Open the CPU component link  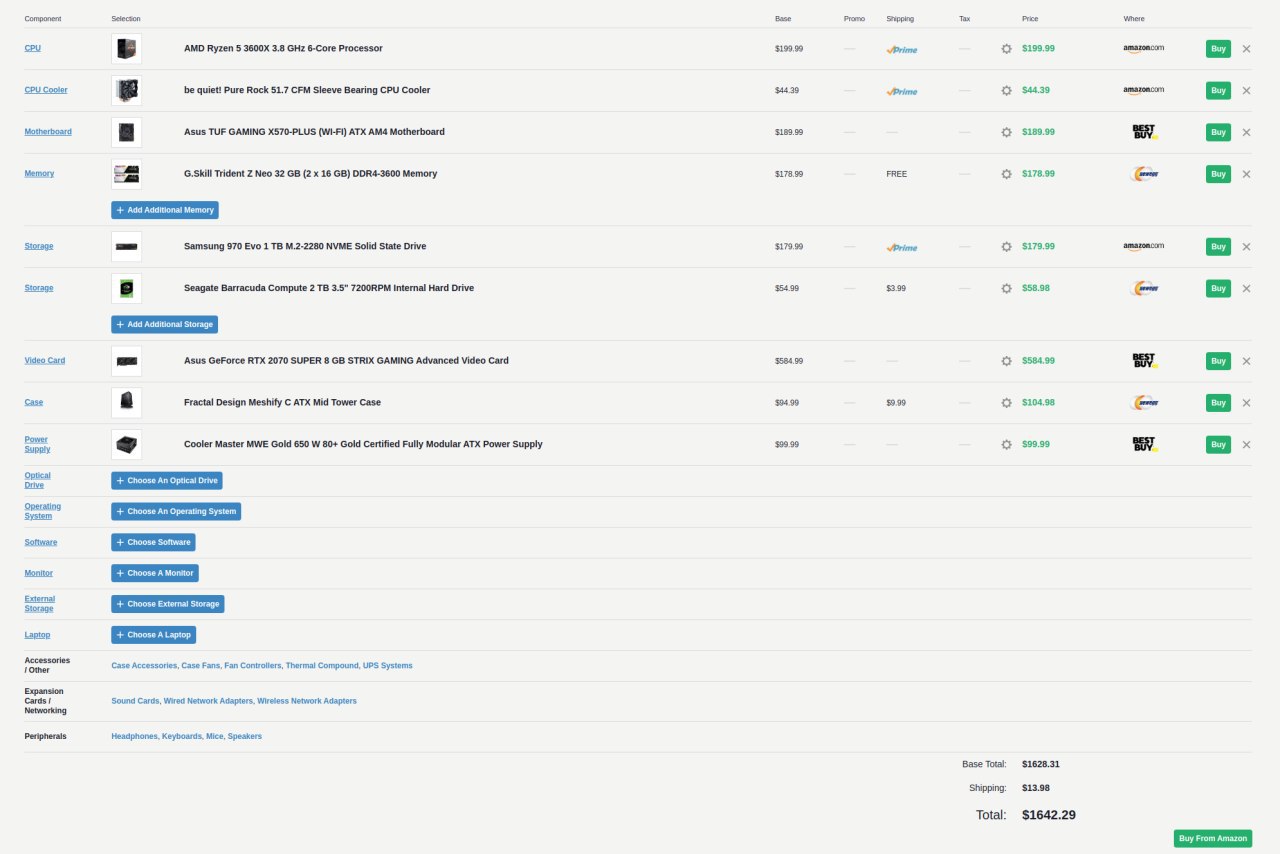(33, 48)
